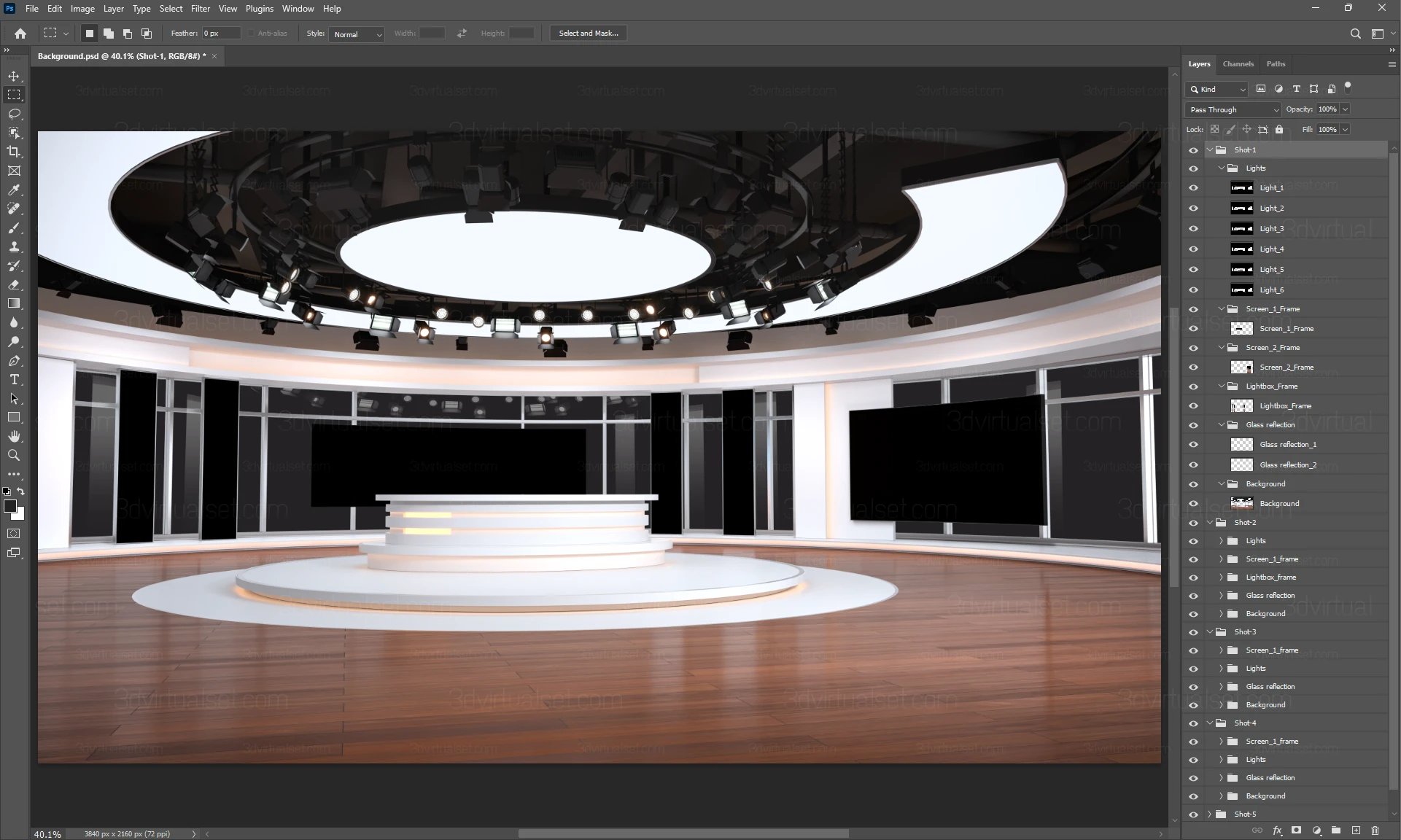
Task: Toggle visibility of Shot-2 group
Action: [x=1193, y=522]
